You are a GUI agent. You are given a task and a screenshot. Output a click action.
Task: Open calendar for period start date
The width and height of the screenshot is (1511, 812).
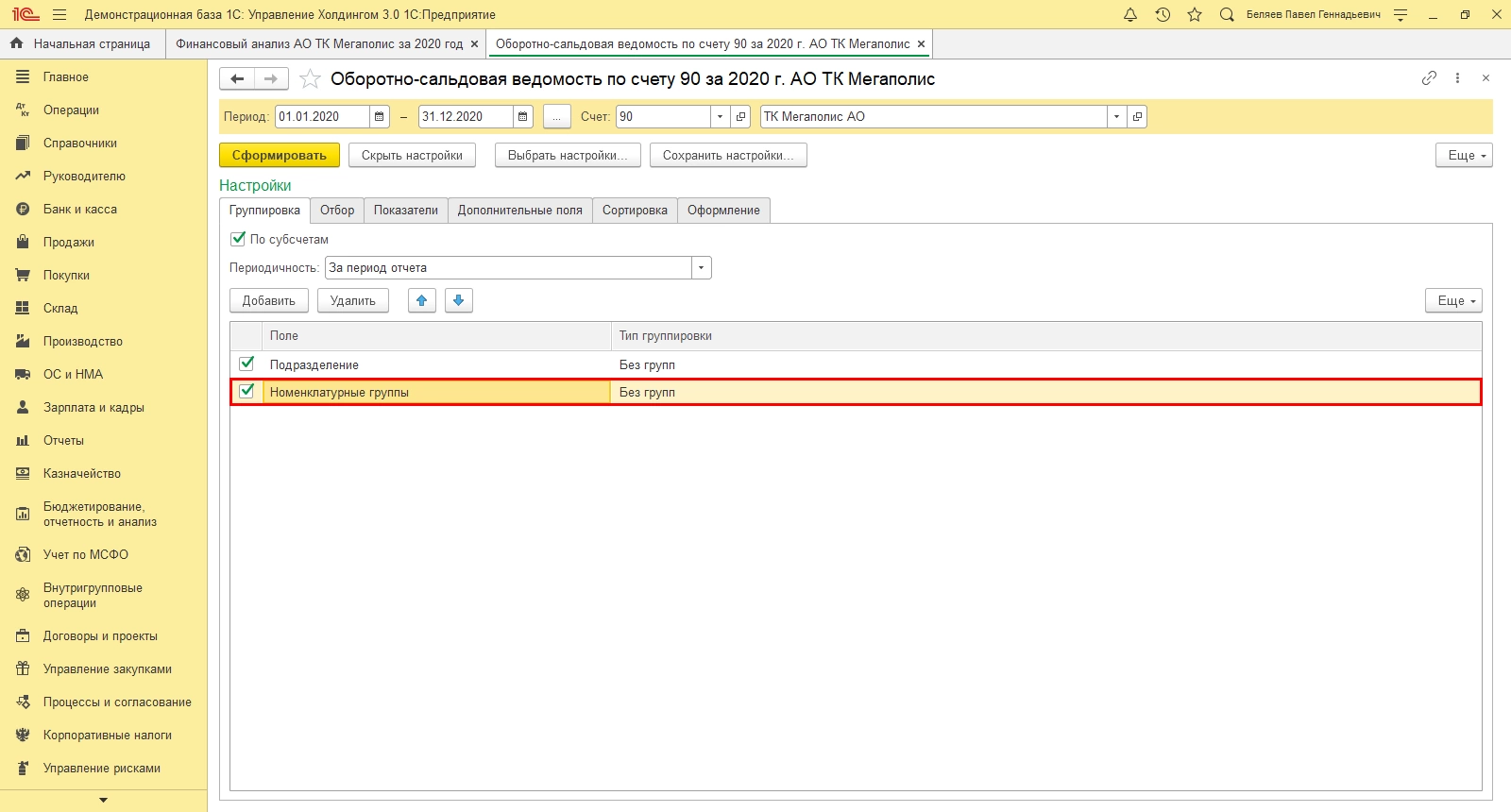[x=380, y=117]
